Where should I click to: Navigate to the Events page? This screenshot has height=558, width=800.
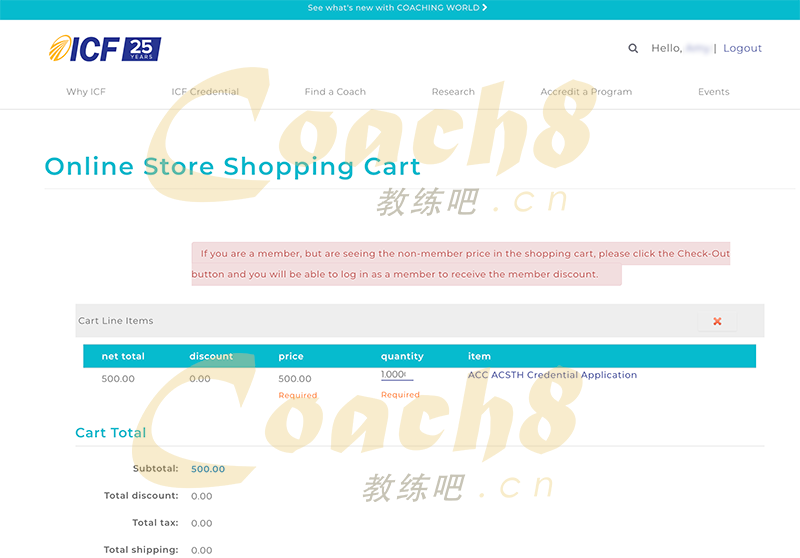click(714, 92)
